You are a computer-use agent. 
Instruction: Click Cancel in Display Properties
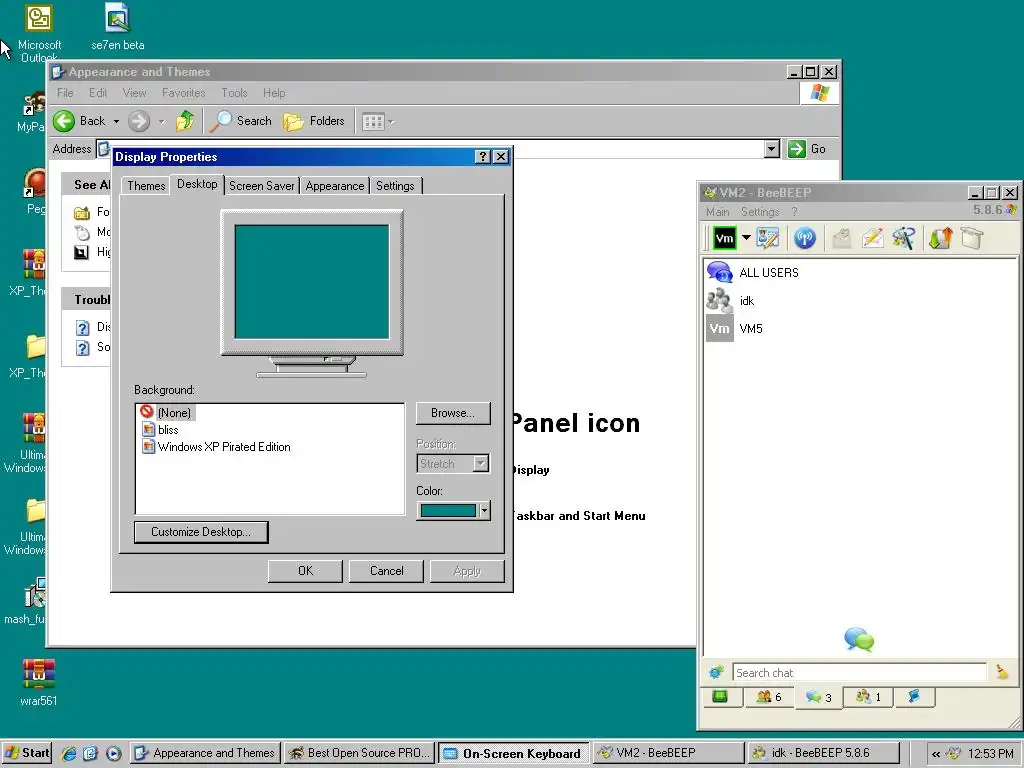[387, 571]
